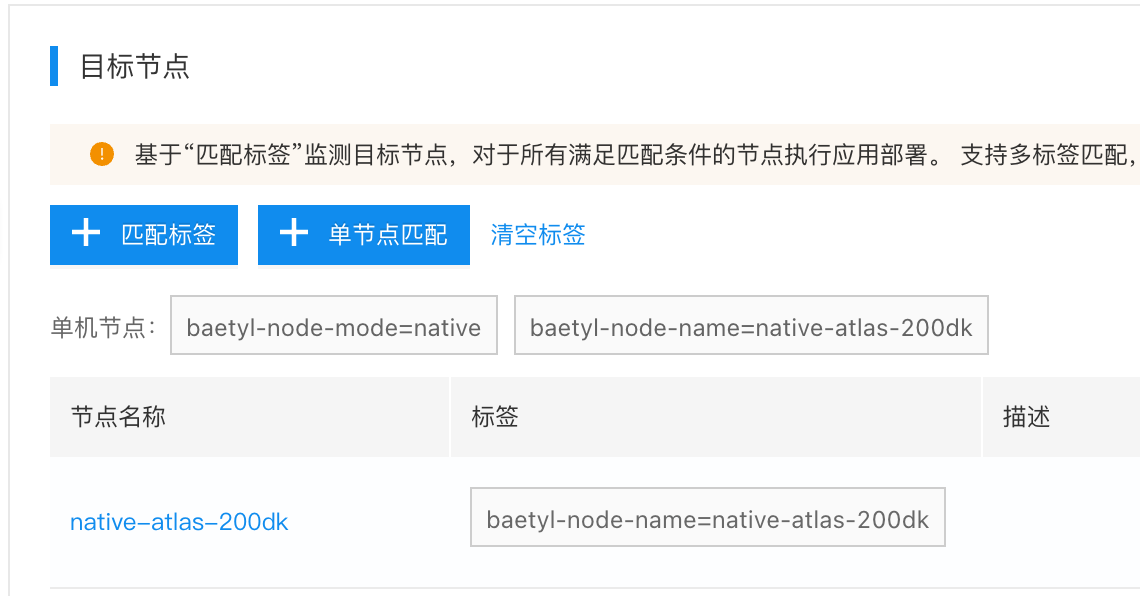Screen dimensions: 1140x596
Task: Open the native-atlas-200dk node link
Action: pyautogui.click(x=179, y=522)
